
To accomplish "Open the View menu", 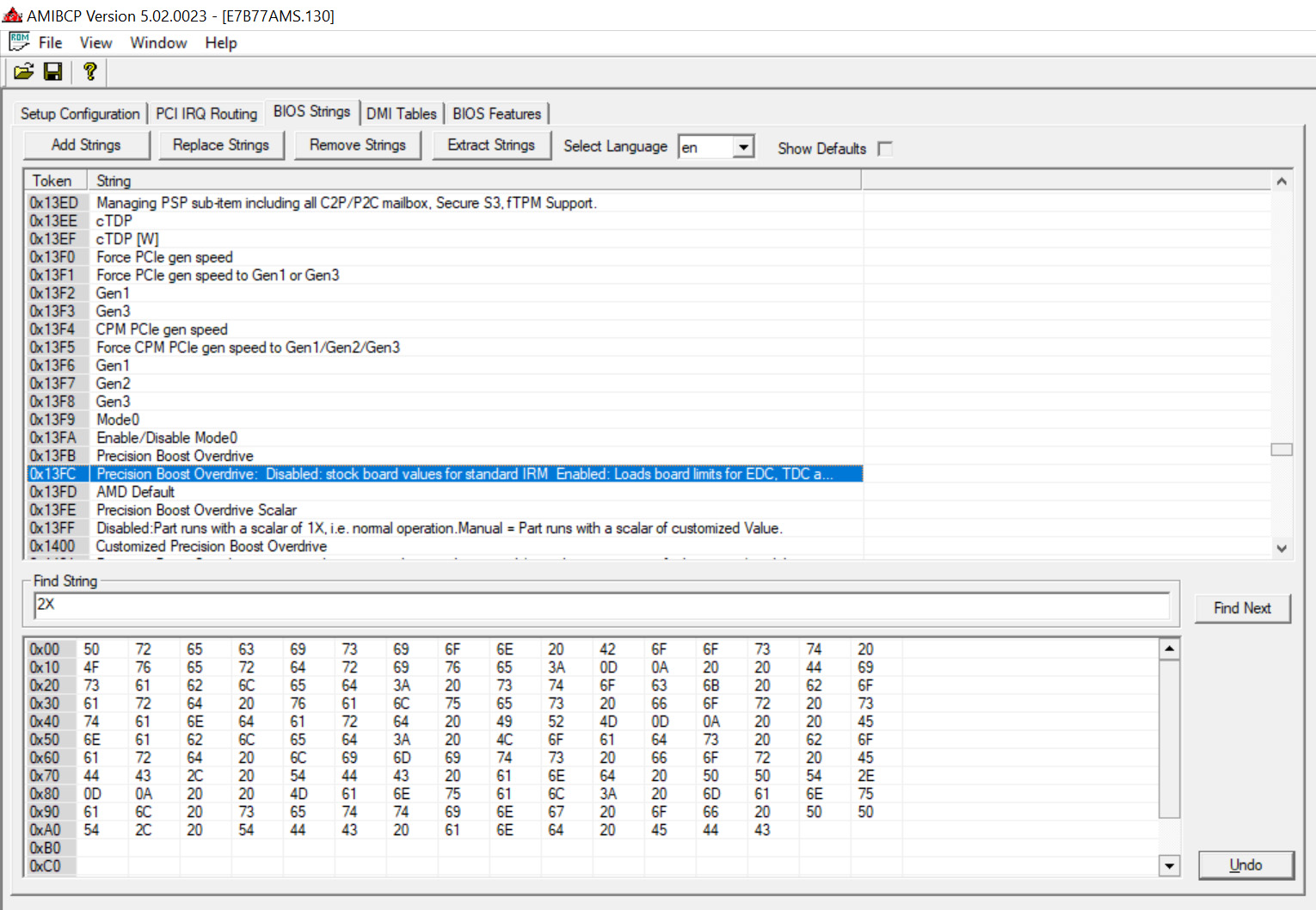I will (x=95, y=43).
